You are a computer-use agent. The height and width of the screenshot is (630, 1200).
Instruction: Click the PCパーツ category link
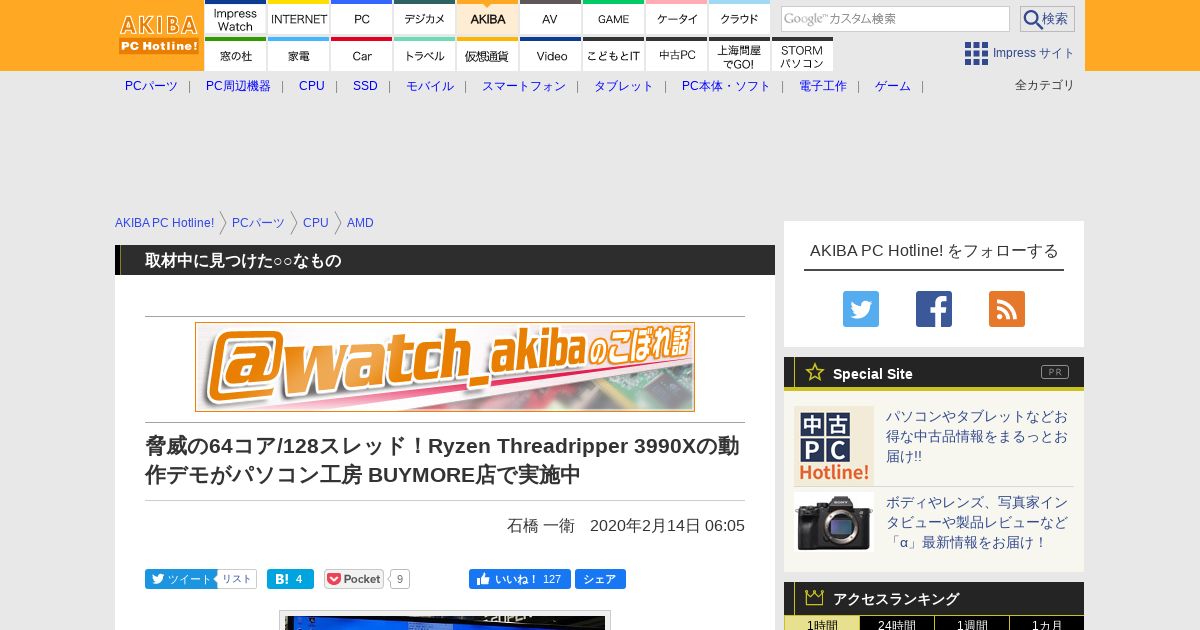tap(151, 86)
